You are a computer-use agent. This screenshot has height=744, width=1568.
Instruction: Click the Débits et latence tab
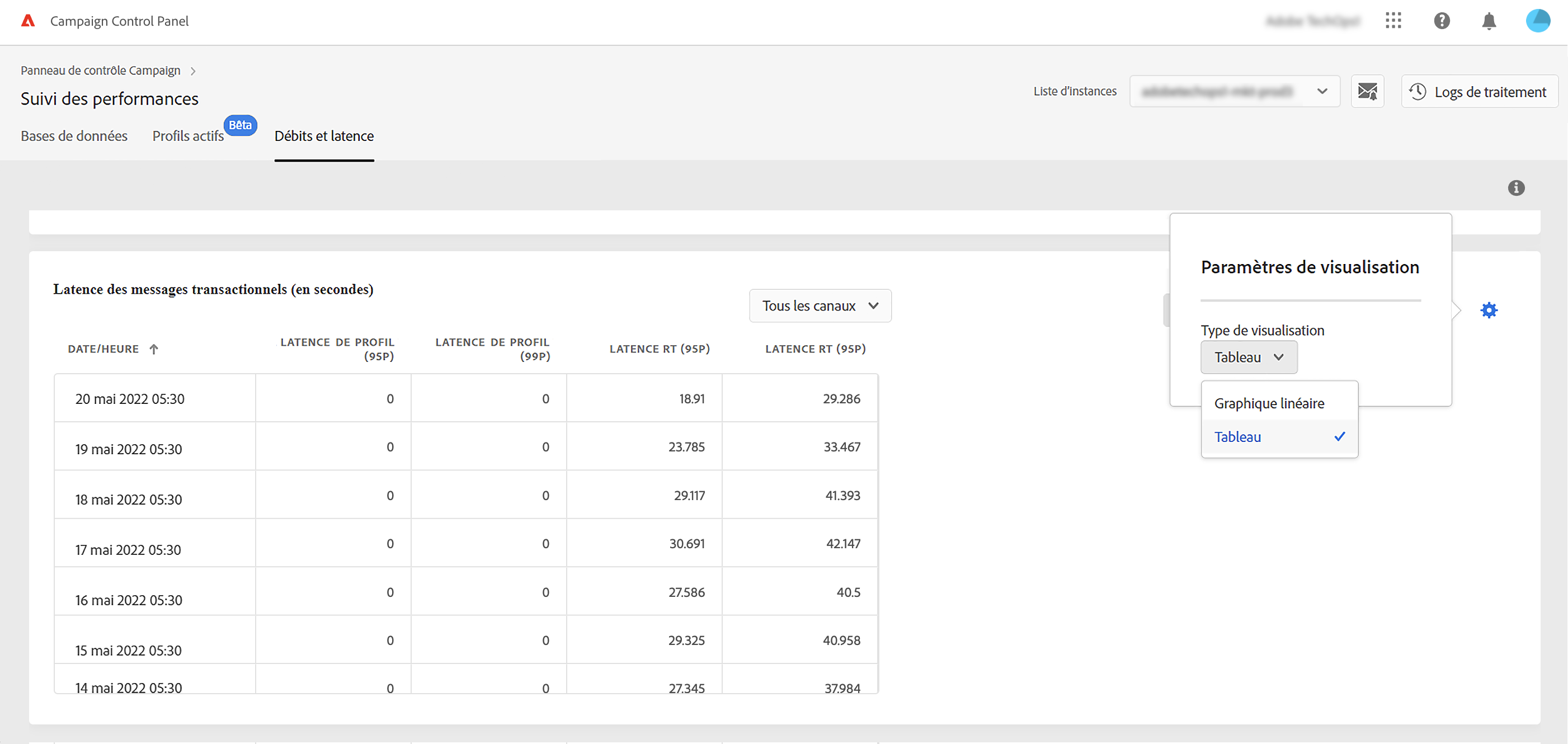point(324,136)
